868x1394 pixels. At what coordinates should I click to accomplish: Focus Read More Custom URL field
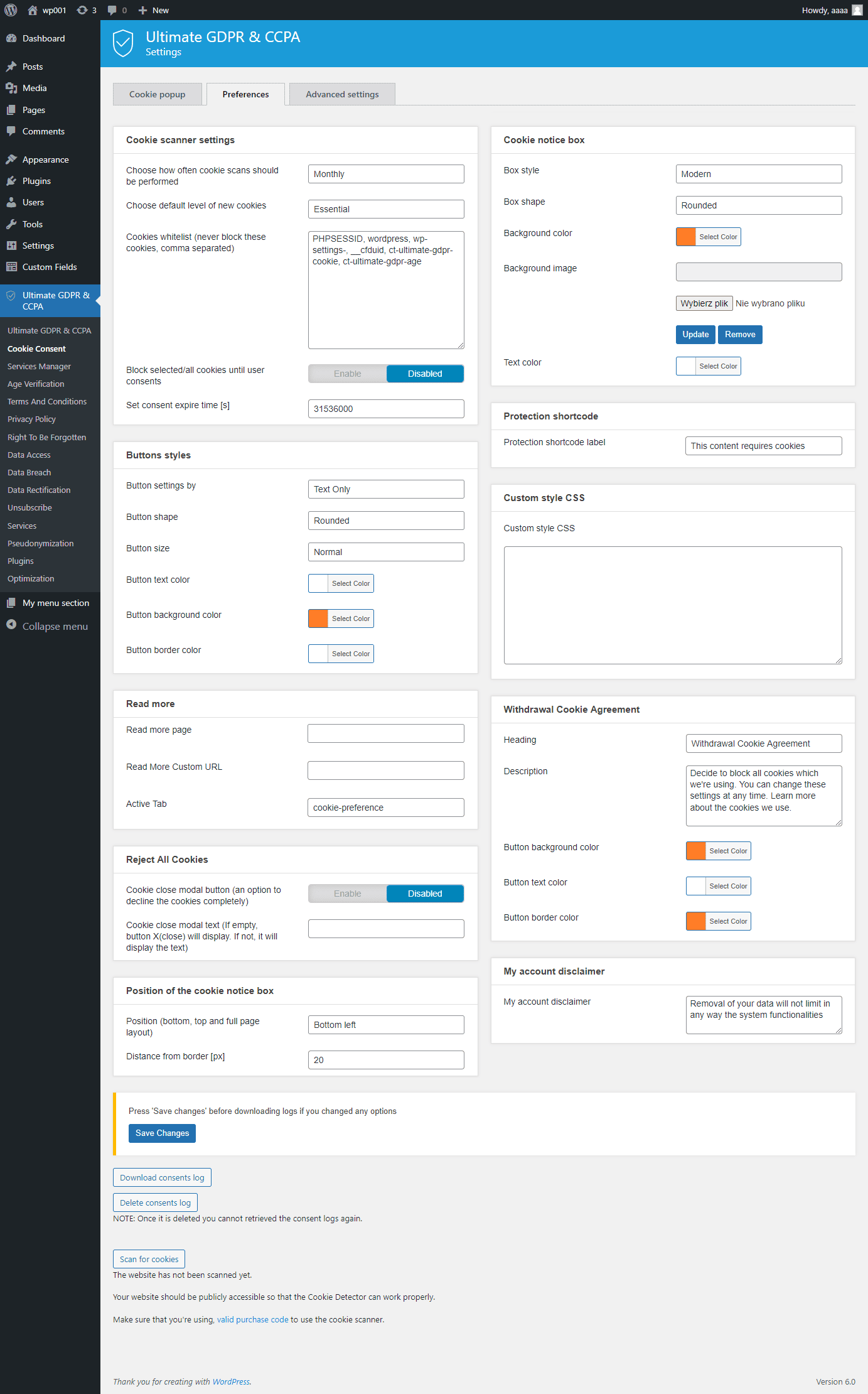386,770
